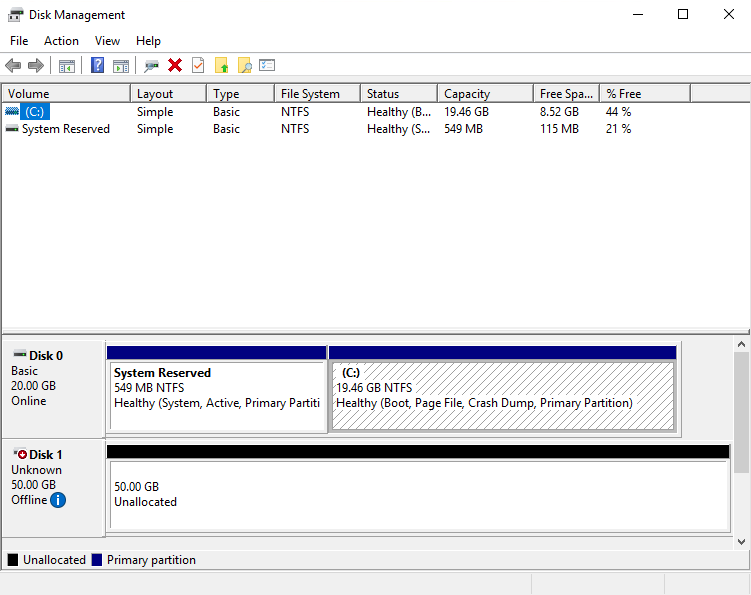Viewport: 751px width, 595px height.
Task: Click the Disk Management title bar icon
Action: (x=15, y=15)
